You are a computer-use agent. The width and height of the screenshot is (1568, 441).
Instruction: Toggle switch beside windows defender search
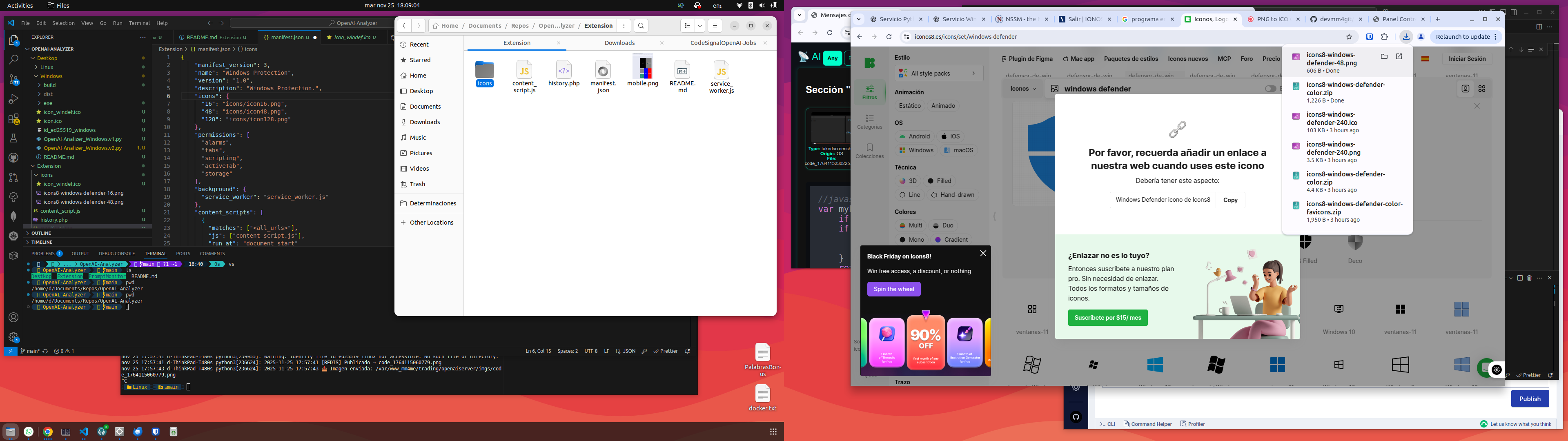1270,89
